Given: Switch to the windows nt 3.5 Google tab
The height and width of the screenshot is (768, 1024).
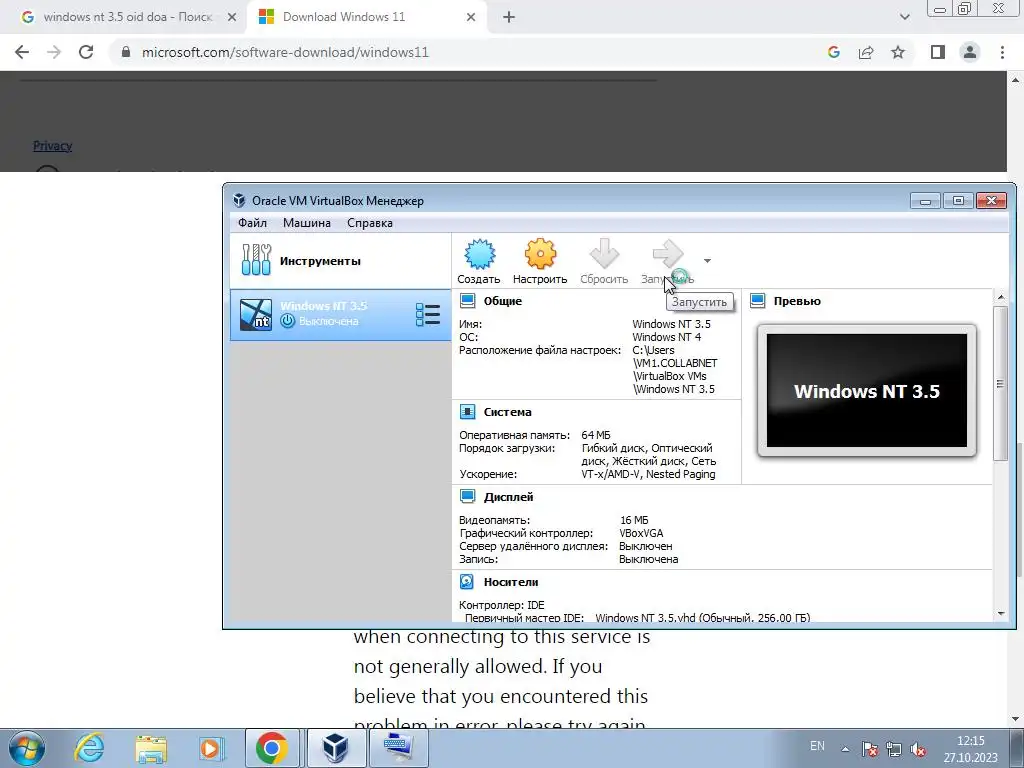Looking at the screenshot, I should tap(127, 17).
